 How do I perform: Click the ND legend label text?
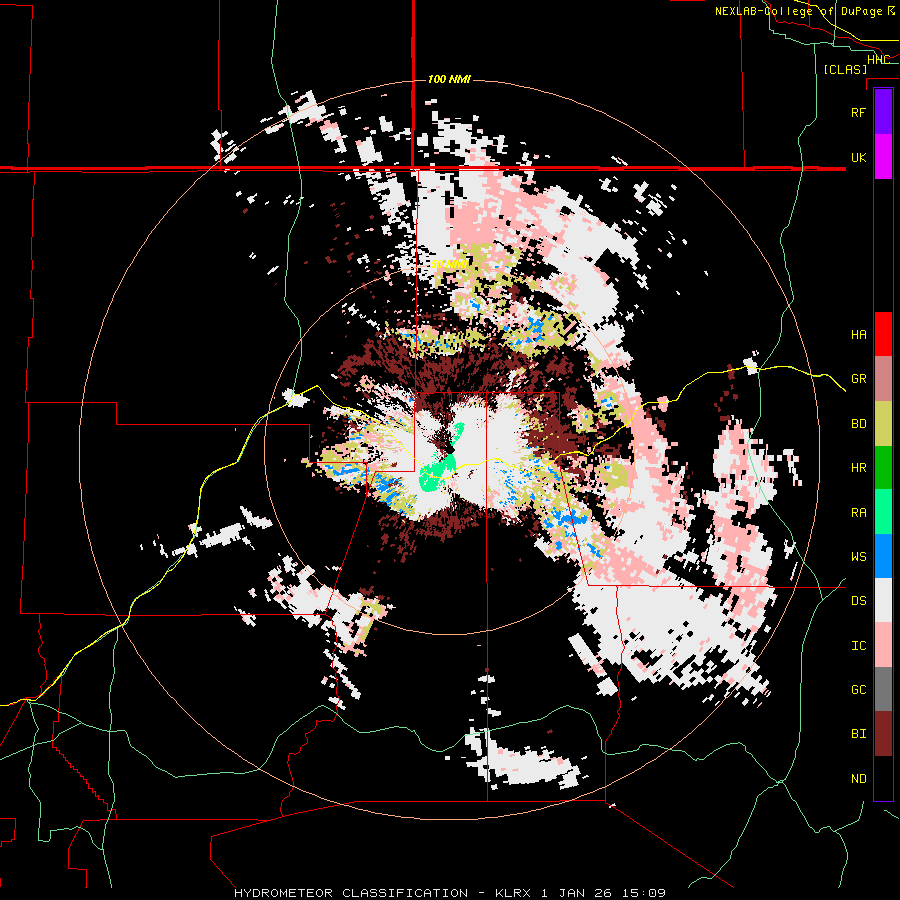858,779
